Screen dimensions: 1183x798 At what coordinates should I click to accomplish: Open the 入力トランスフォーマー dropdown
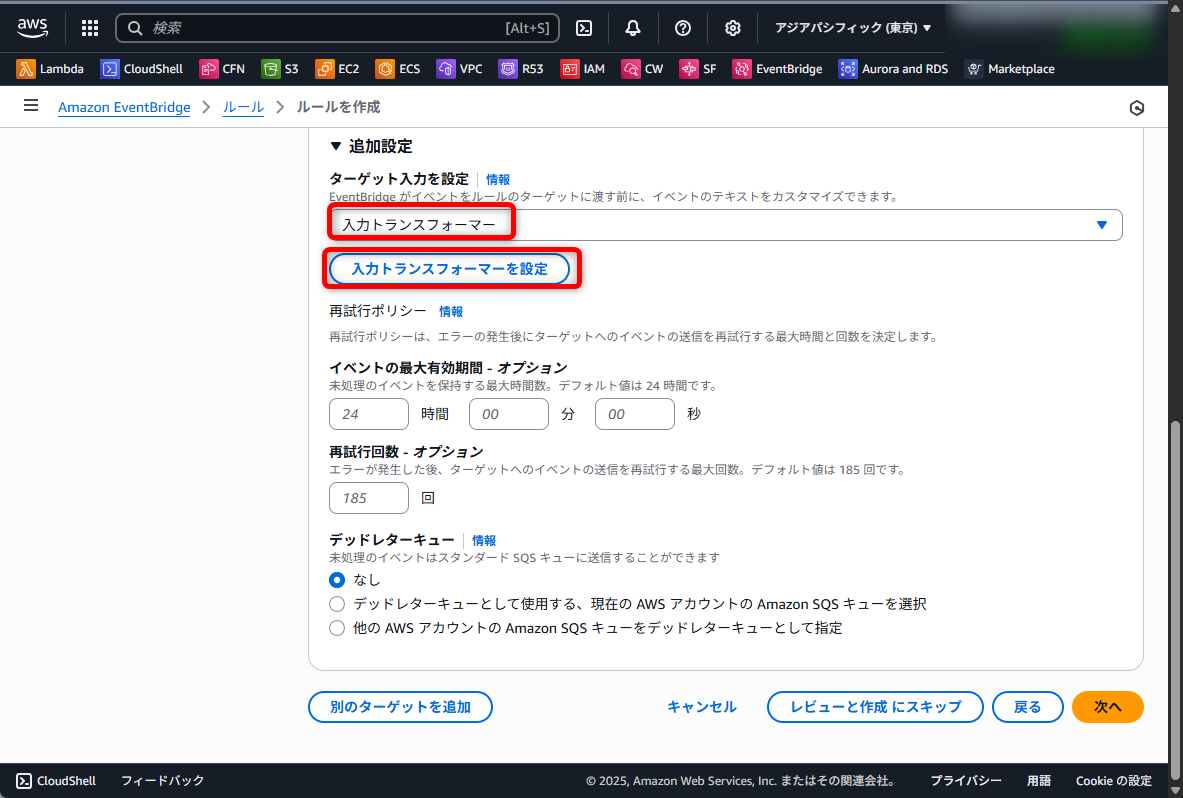pos(725,225)
